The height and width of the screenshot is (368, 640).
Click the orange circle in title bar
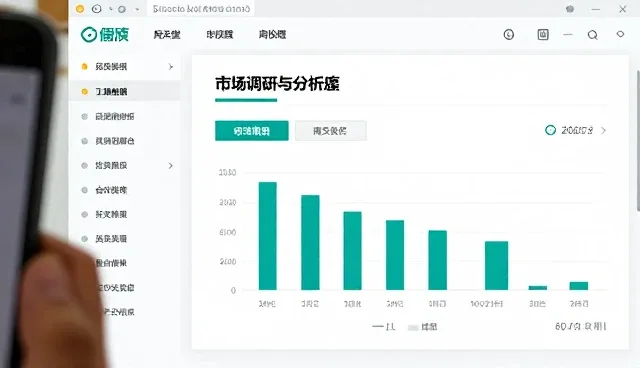click(x=80, y=9)
